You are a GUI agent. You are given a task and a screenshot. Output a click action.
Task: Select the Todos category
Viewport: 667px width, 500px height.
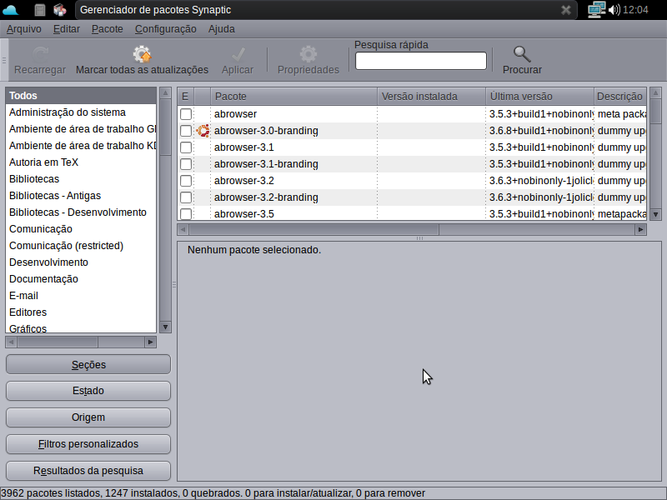pos(81,96)
